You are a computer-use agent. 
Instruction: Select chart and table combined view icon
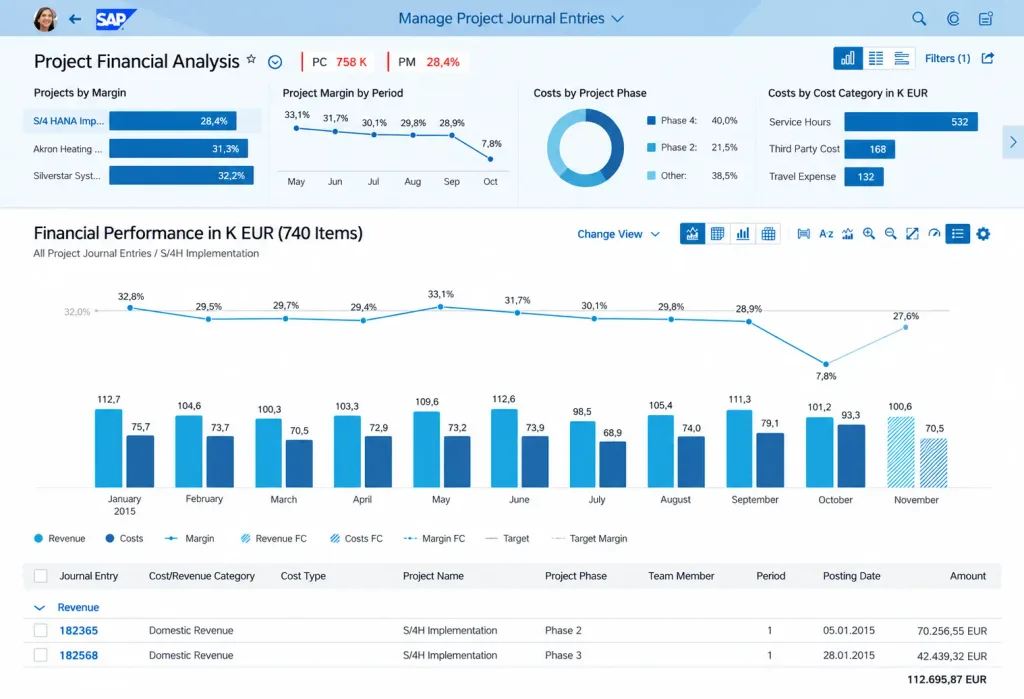(692, 233)
